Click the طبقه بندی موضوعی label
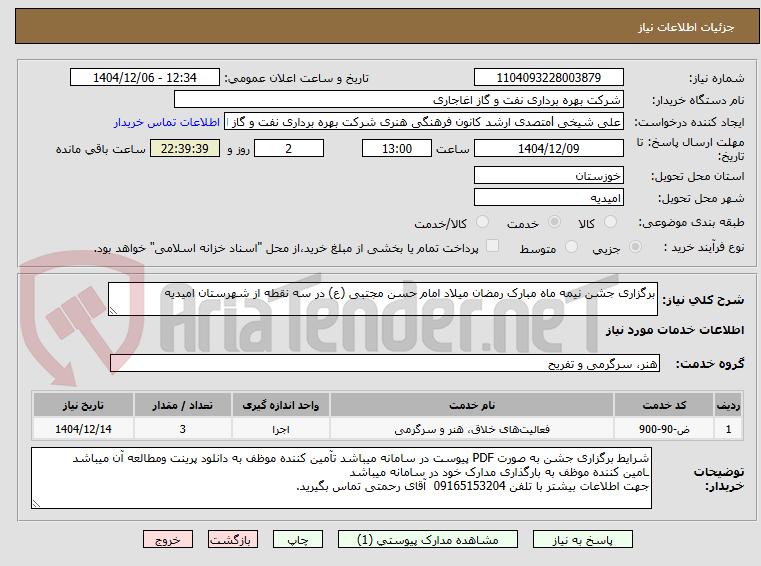761x566 pixels. 691,222
